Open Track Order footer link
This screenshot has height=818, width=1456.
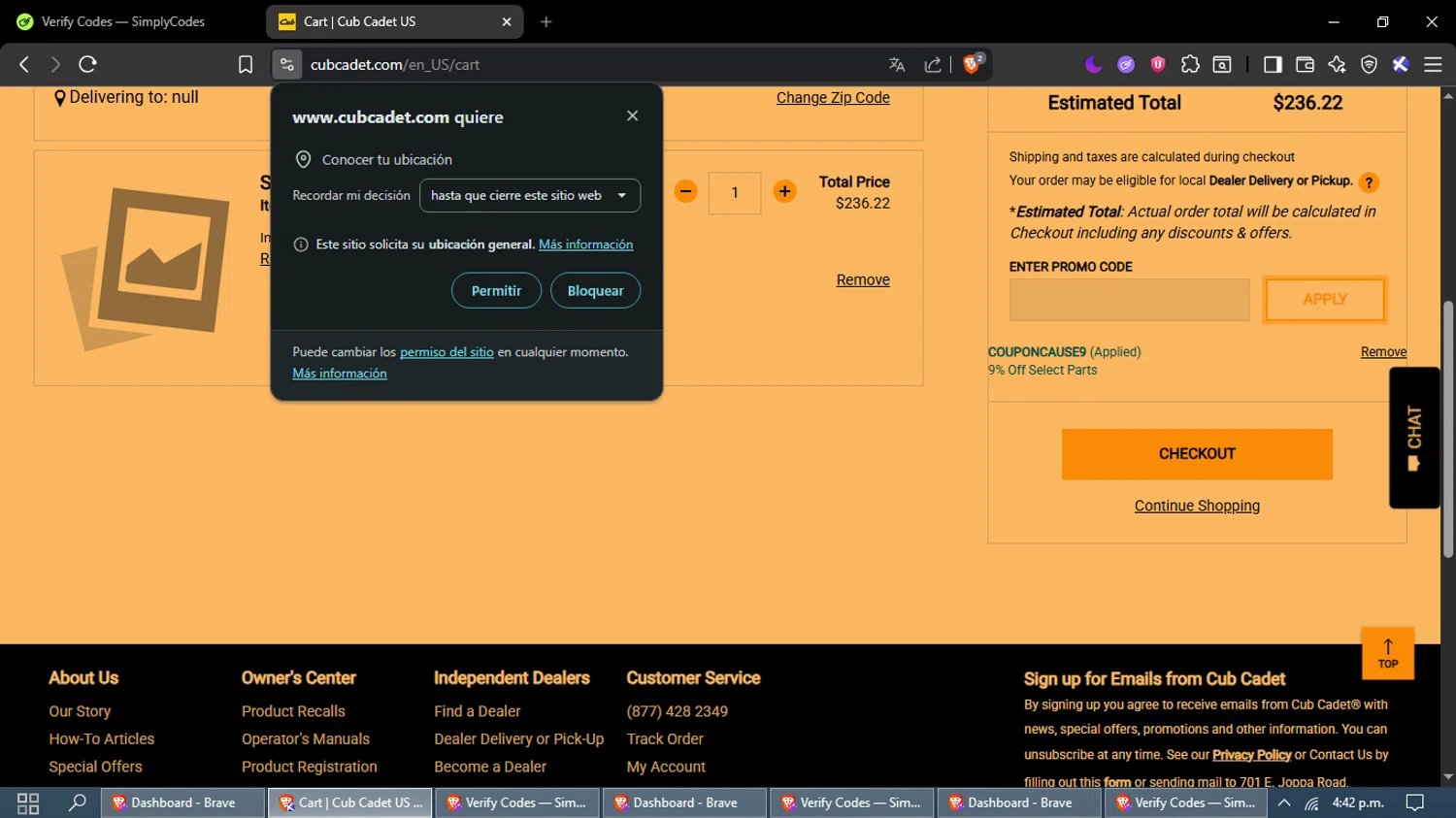point(665,738)
